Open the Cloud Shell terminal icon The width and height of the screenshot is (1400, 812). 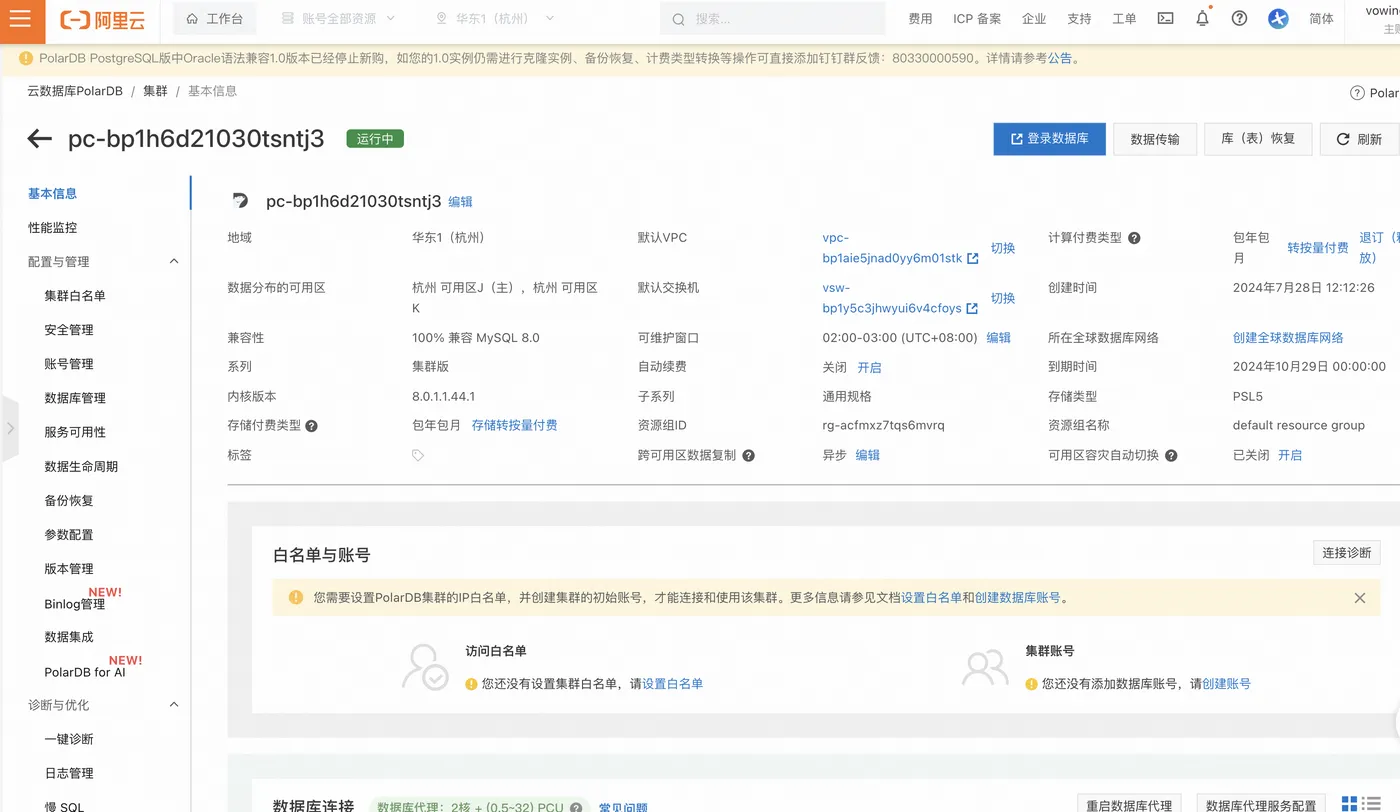tap(1165, 18)
